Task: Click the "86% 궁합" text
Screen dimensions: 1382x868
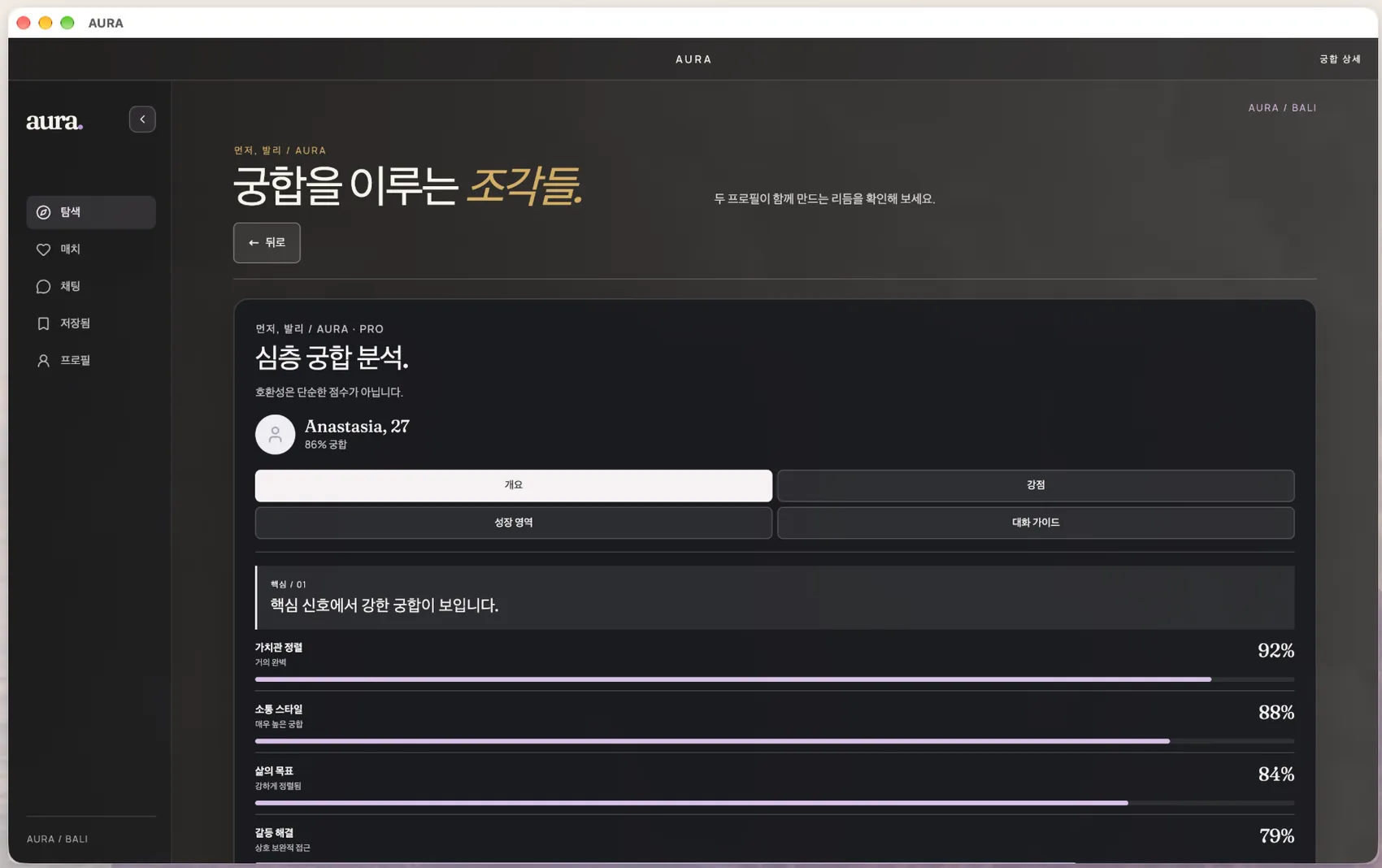Action: (326, 445)
